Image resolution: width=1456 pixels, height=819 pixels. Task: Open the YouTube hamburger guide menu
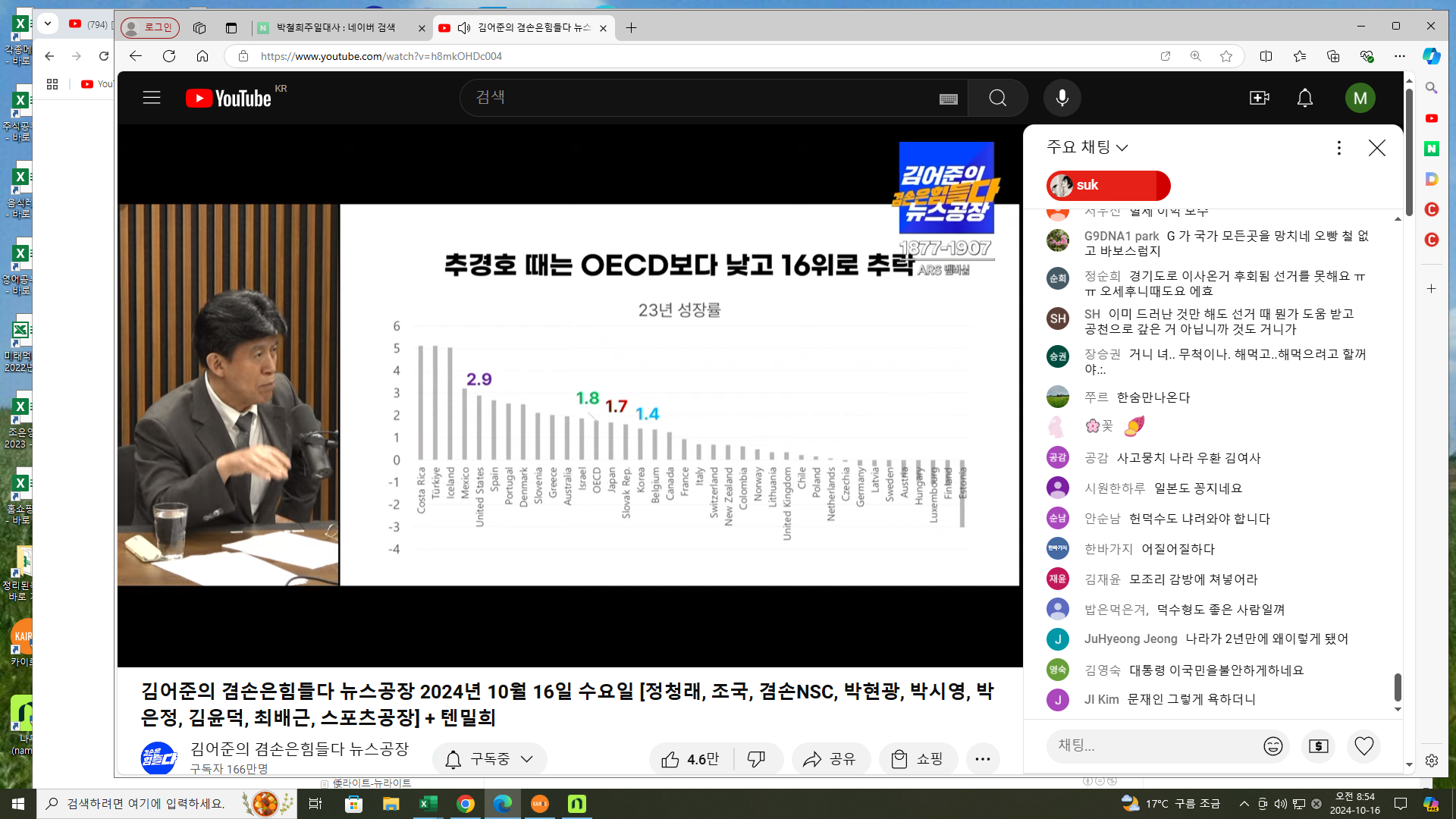(152, 98)
